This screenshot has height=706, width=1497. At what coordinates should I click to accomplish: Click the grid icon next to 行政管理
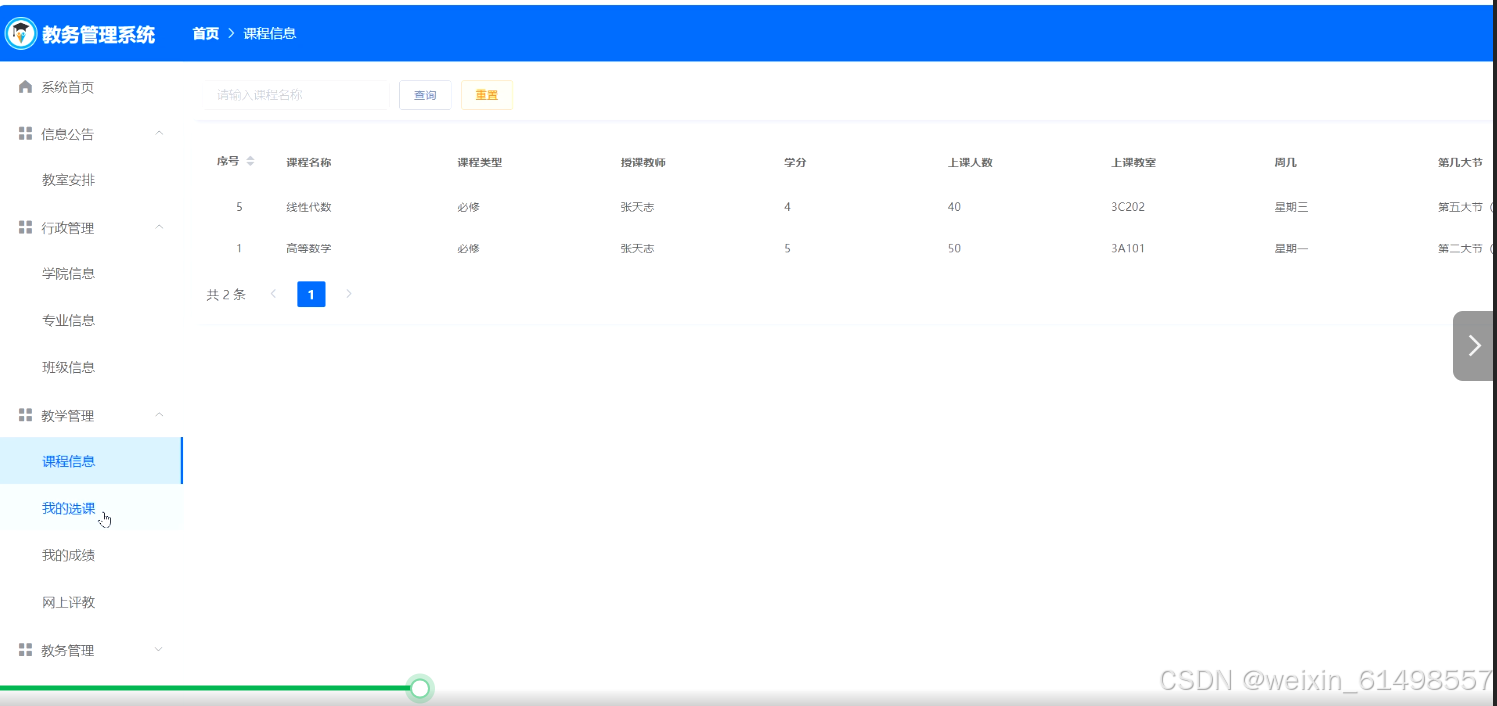click(x=25, y=227)
